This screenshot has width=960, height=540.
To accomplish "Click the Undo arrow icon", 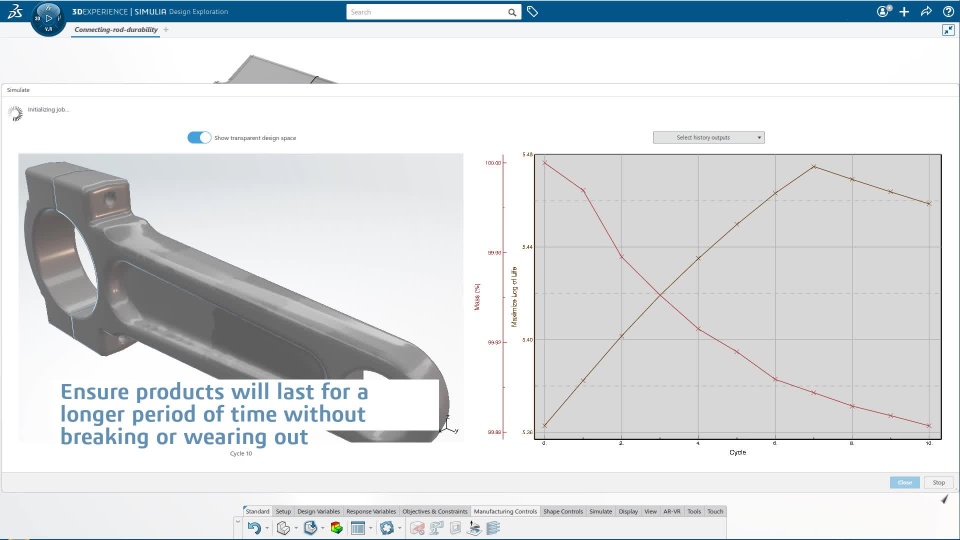I will (254, 528).
